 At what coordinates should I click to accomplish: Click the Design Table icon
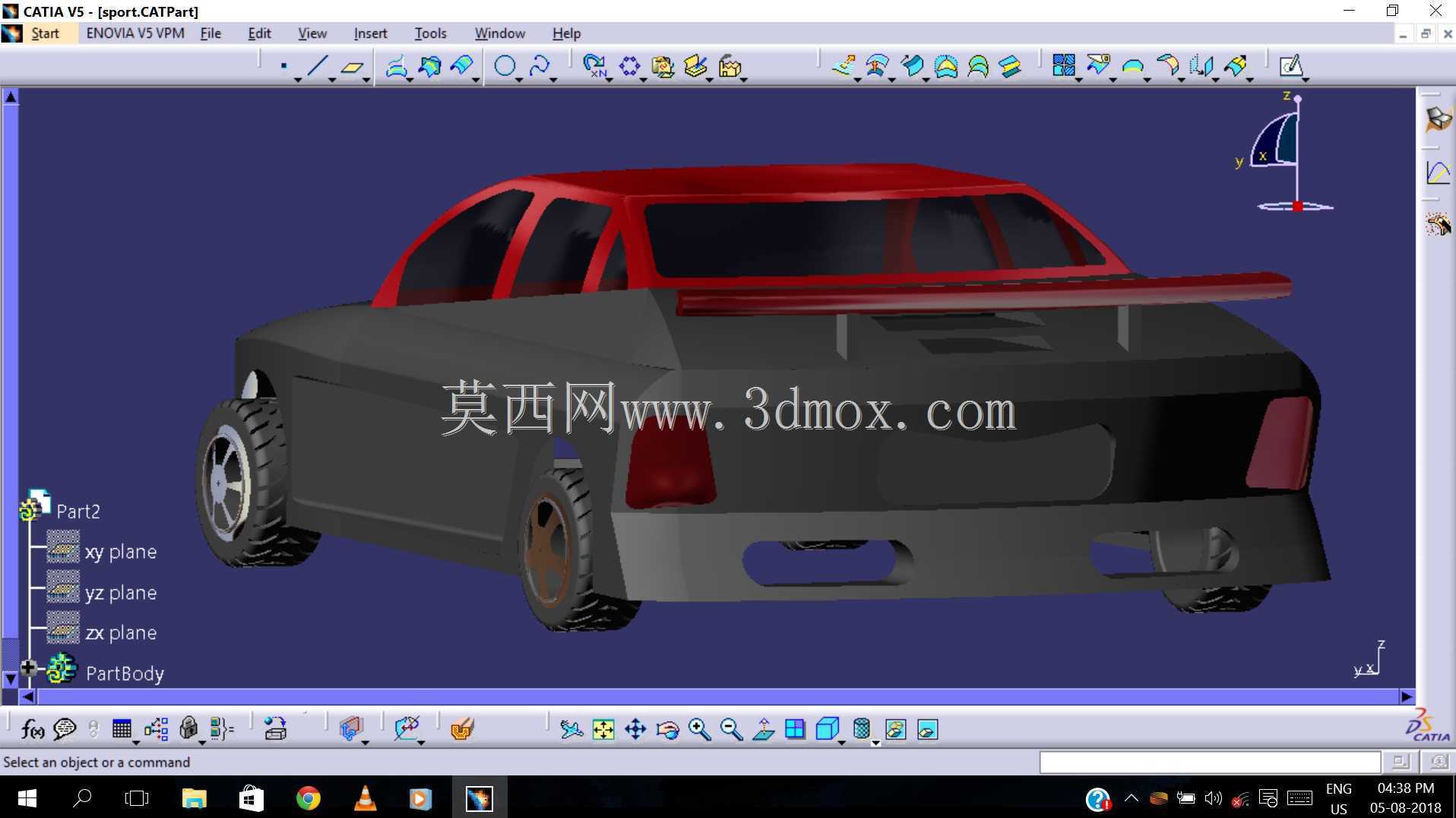click(x=122, y=730)
